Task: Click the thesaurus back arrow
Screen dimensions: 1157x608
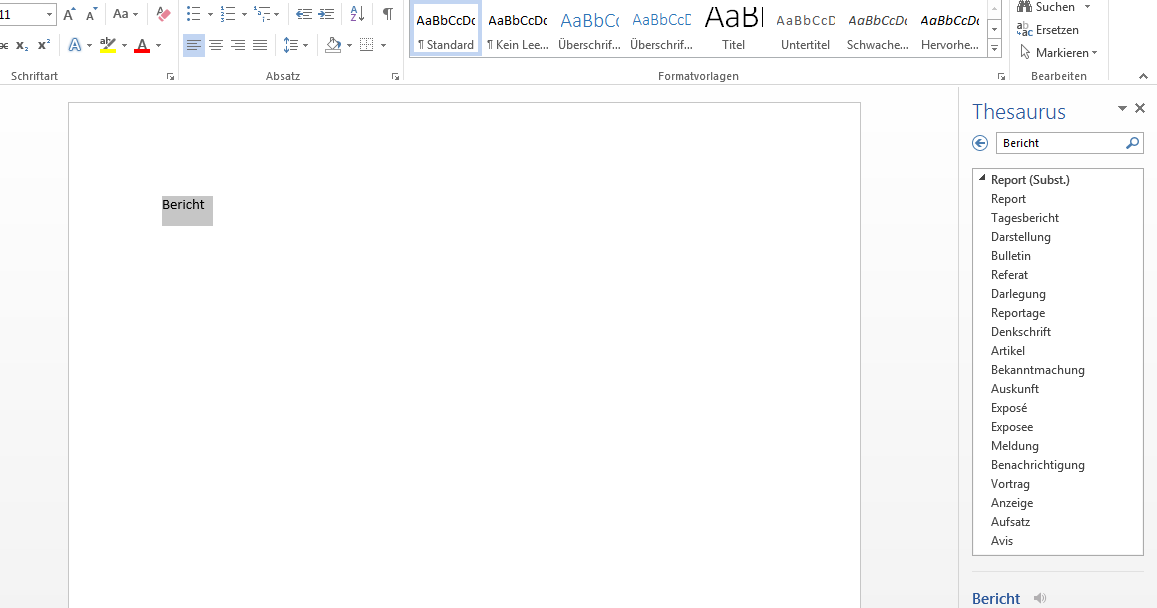Action: [980, 143]
